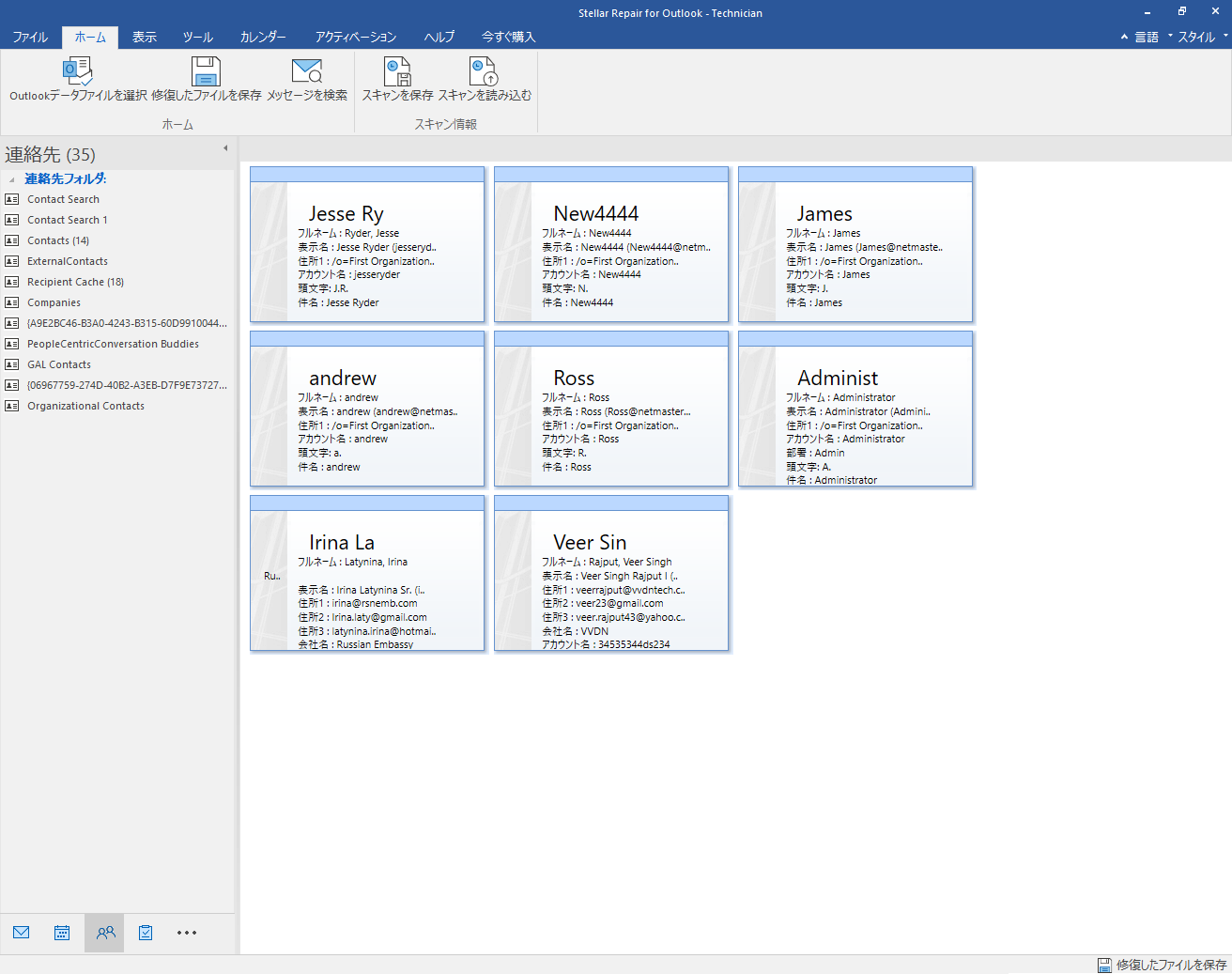Image resolution: width=1232 pixels, height=974 pixels.
Task: Switch to the 表示 tab
Action: pyautogui.click(x=145, y=37)
